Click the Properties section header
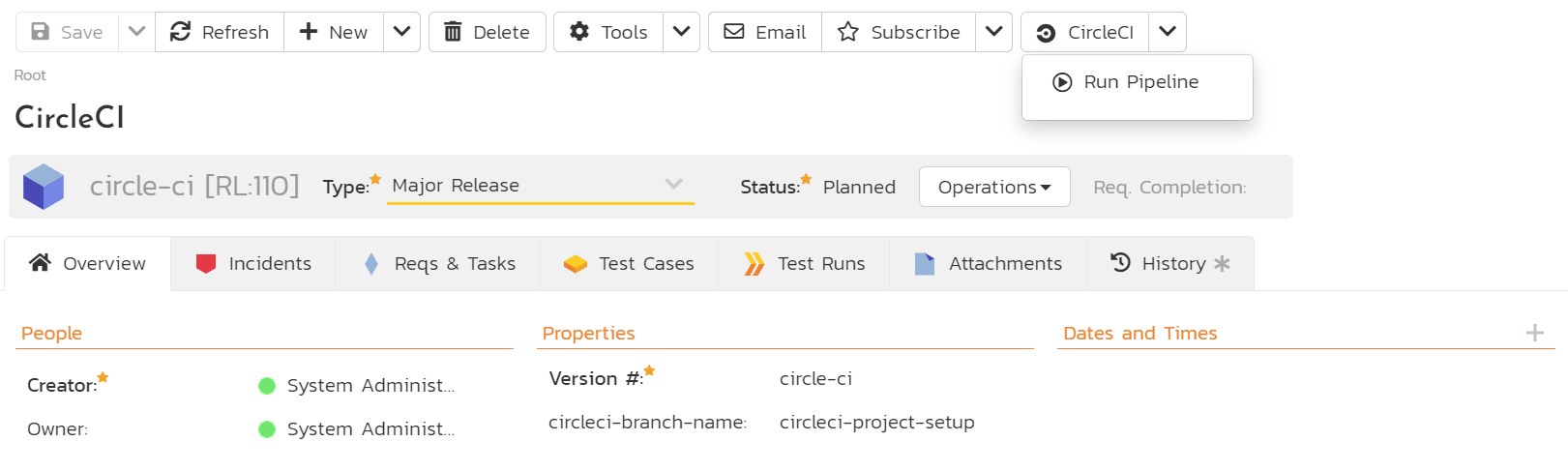1568x471 pixels. pyautogui.click(x=588, y=333)
